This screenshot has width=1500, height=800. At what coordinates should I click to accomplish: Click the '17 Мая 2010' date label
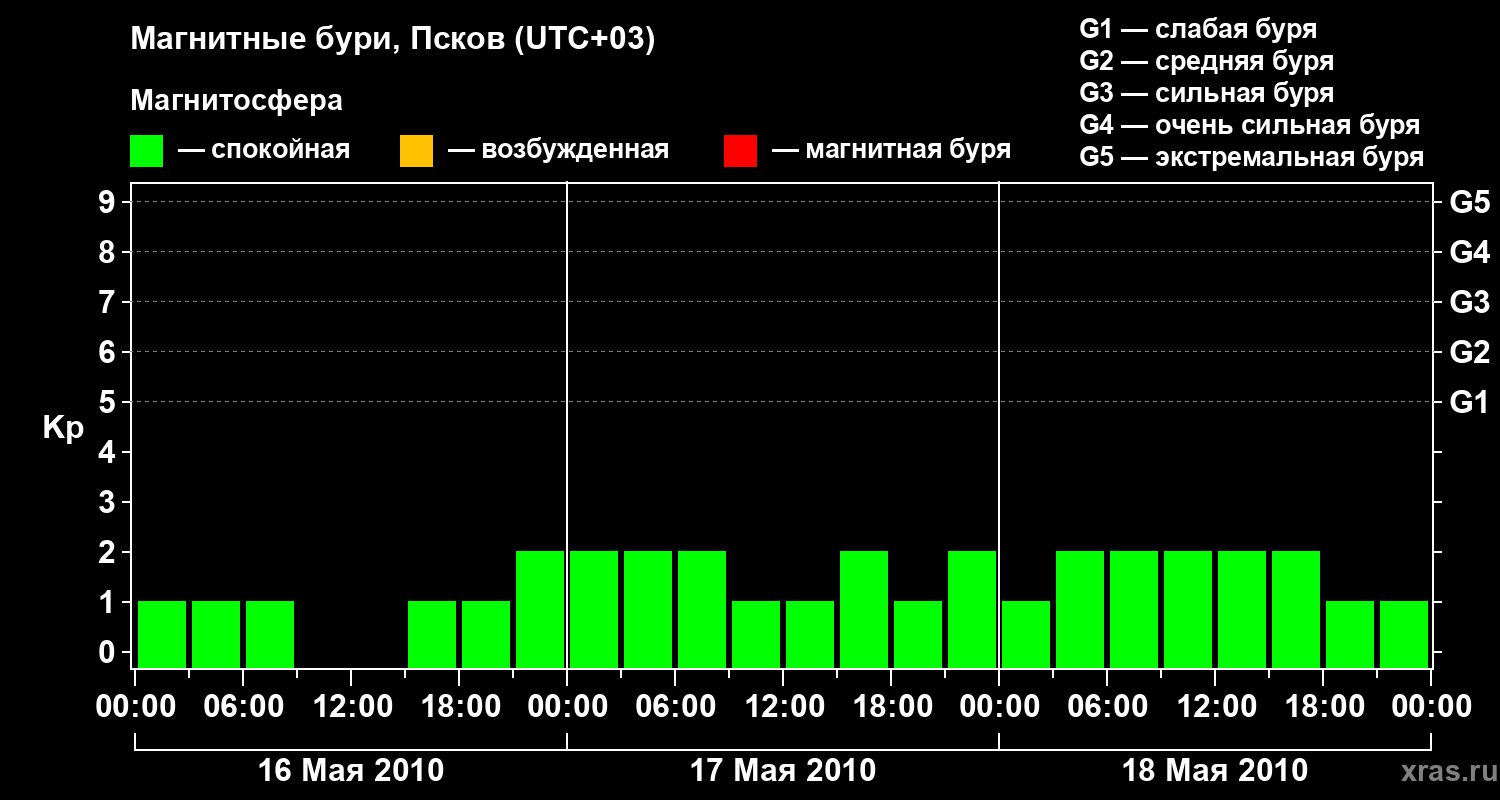[783, 770]
